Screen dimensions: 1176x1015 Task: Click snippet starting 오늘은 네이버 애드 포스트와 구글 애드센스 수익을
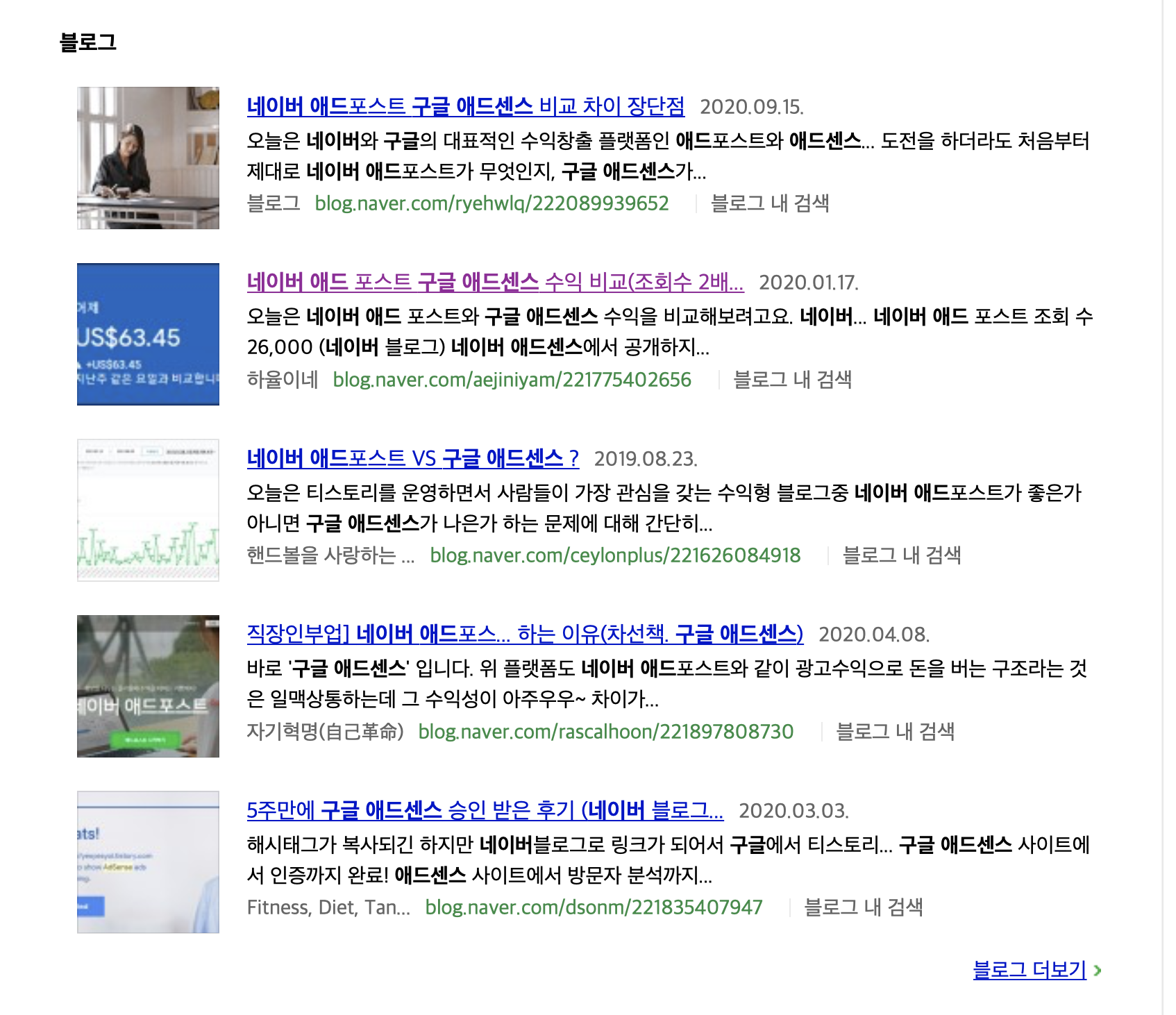tap(670, 332)
